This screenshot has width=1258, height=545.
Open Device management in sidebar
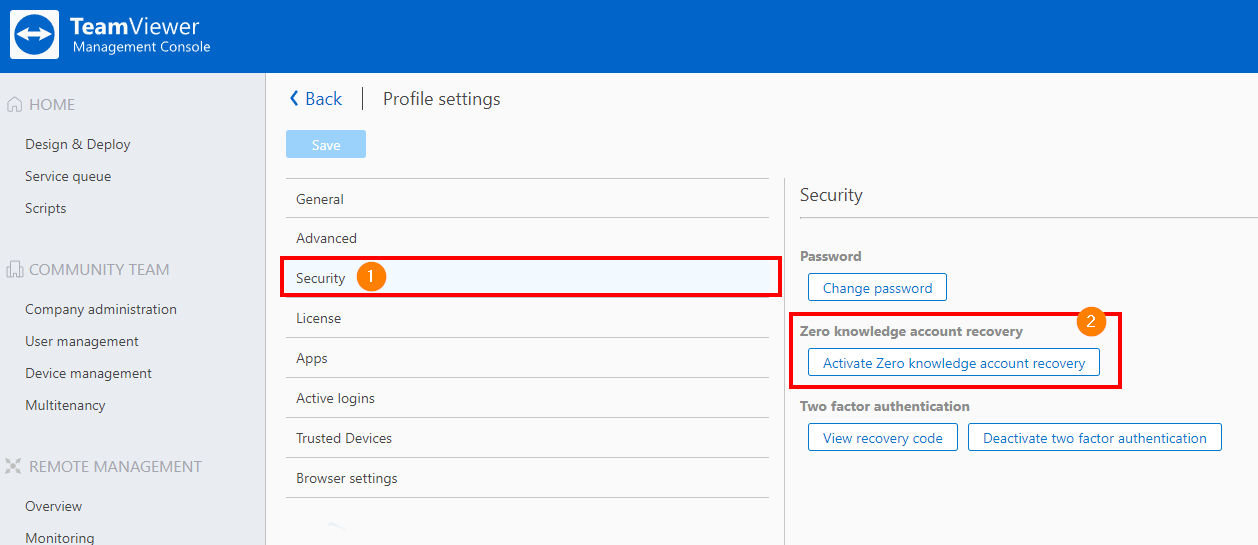[x=88, y=373]
